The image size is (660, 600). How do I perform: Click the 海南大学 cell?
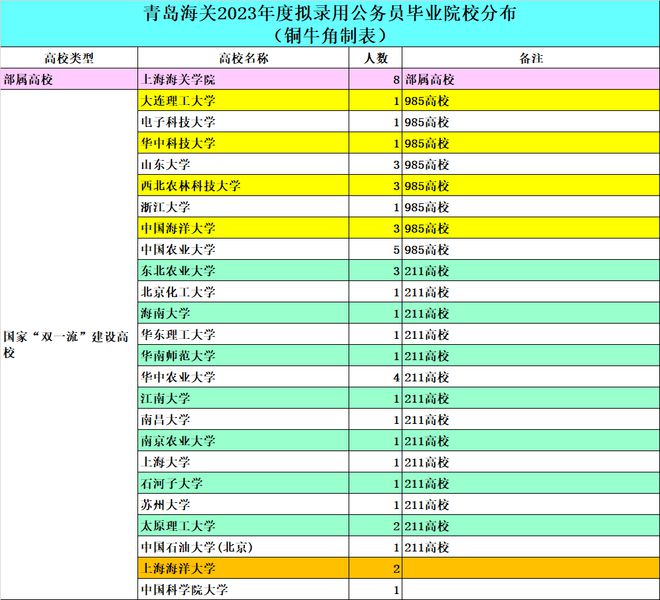[x=243, y=313]
